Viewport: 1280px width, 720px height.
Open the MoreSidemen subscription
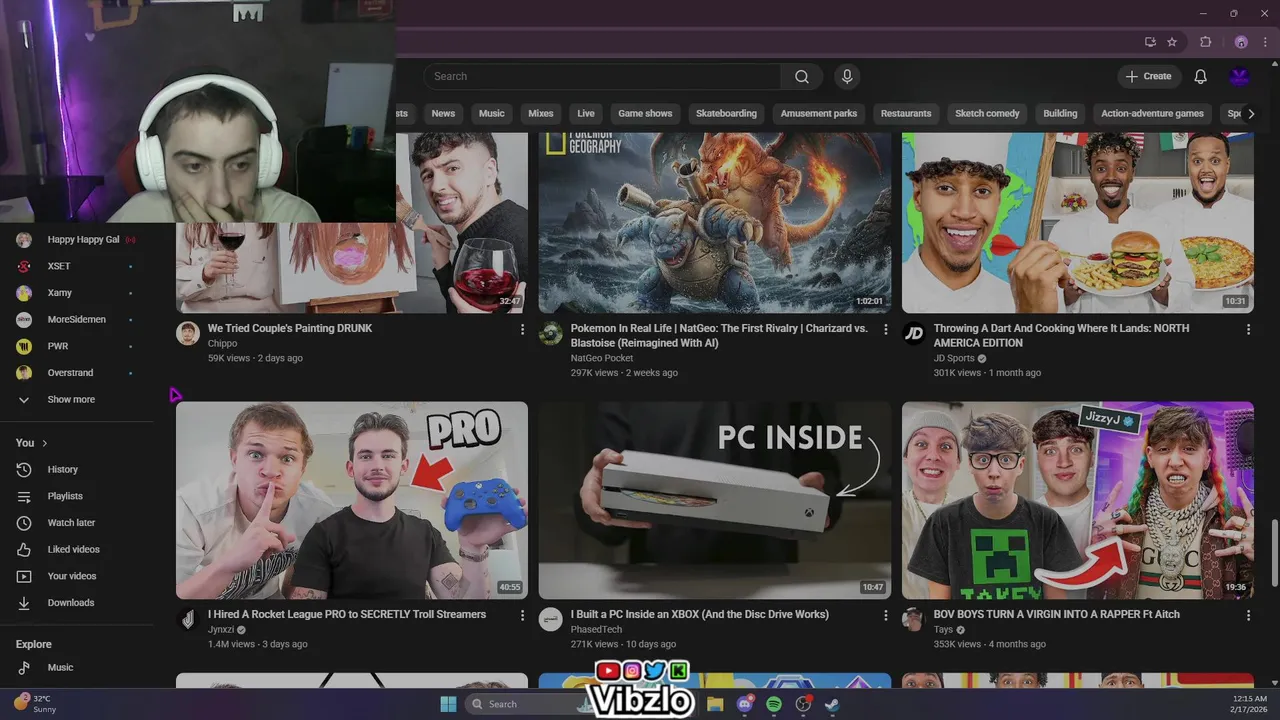(x=77, y=320)
